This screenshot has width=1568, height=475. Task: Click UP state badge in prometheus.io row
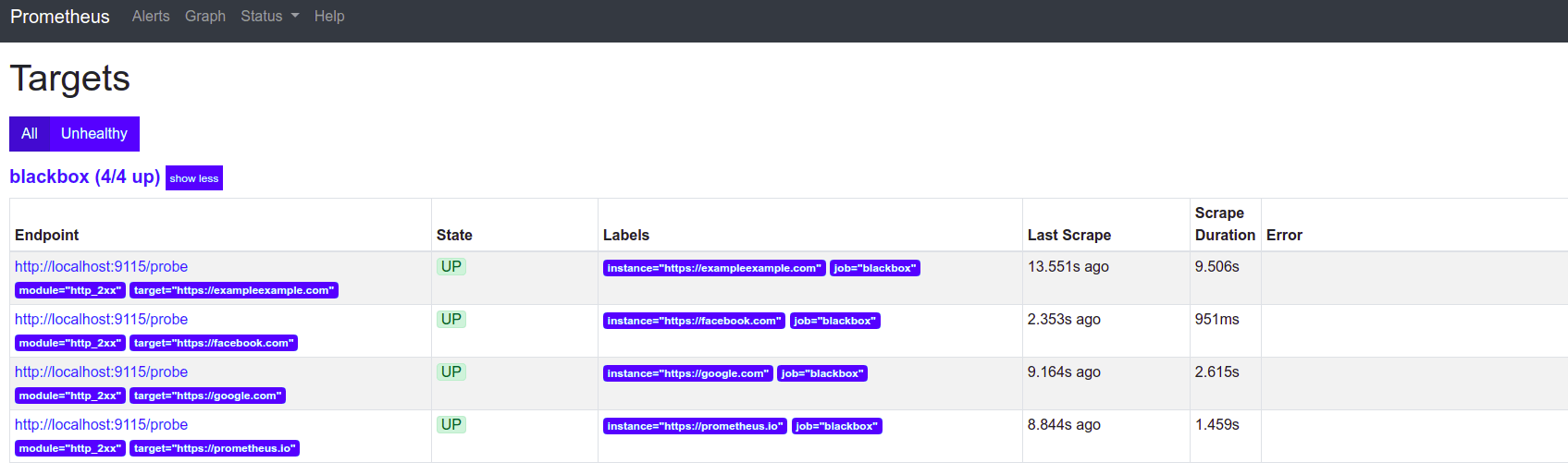[451, 424]
